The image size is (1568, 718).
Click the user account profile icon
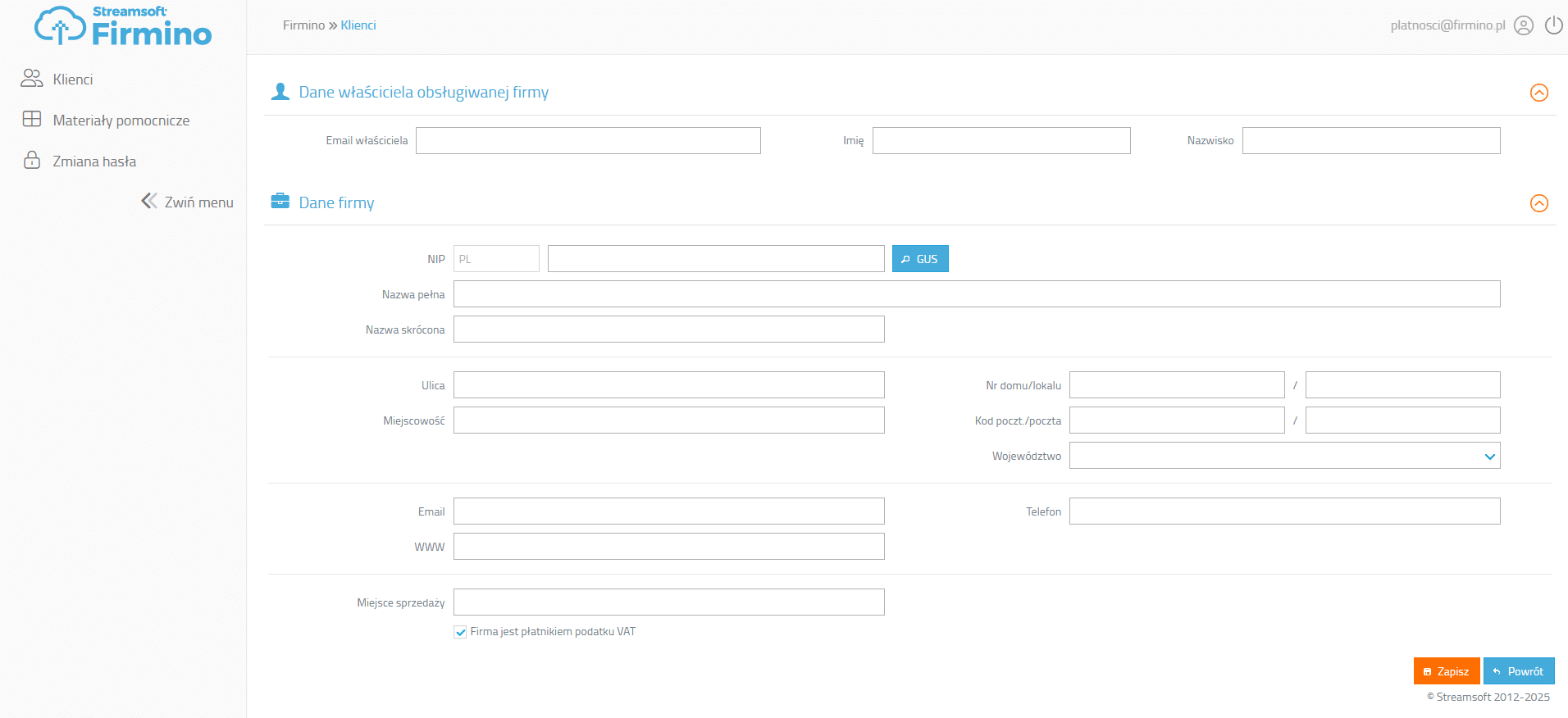(x=1523, y=25)
